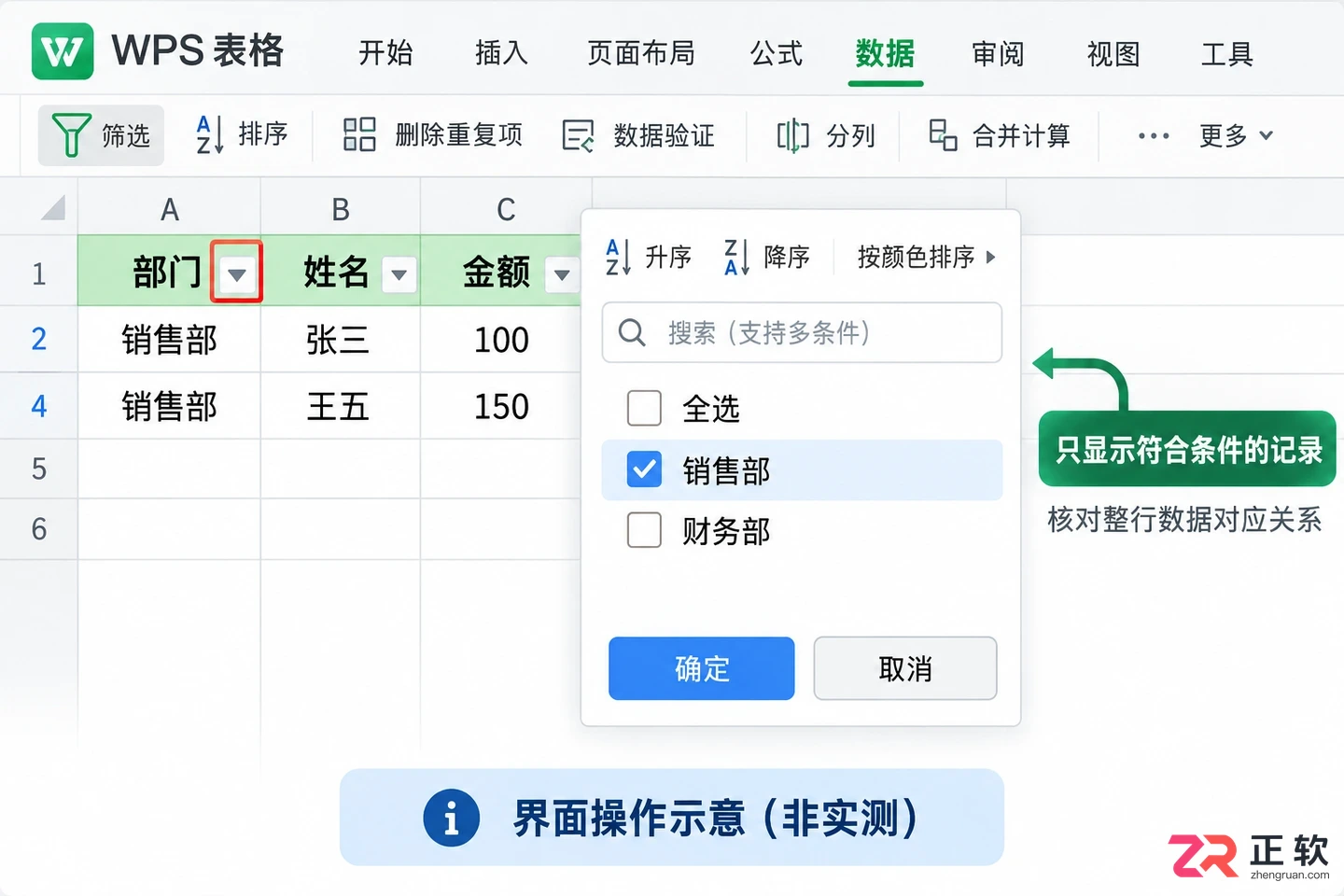Toggle the 全选 checkbox
1344x896 pixels.
tap(644, 408)
